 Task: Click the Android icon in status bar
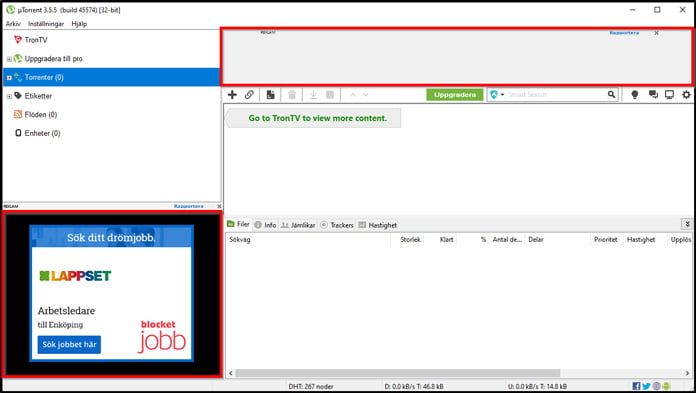click(666, 386)
